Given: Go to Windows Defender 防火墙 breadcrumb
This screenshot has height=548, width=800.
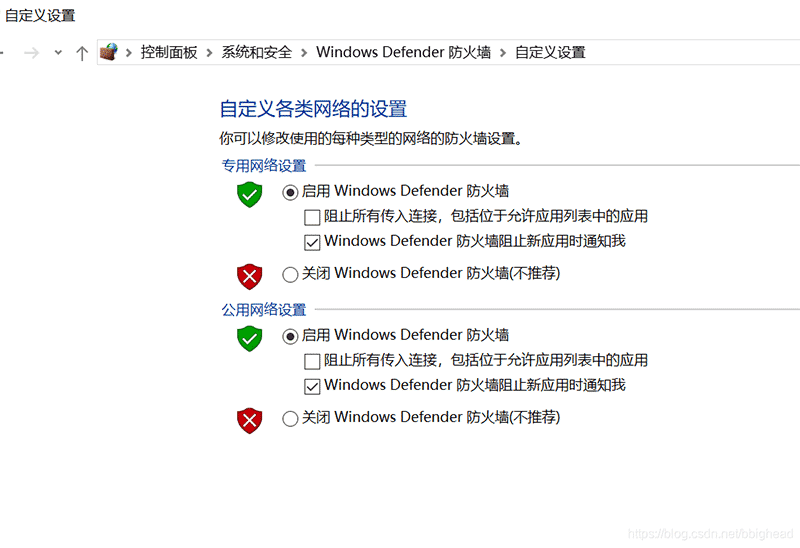Looking at the screenshot, I should coord(403,52).
